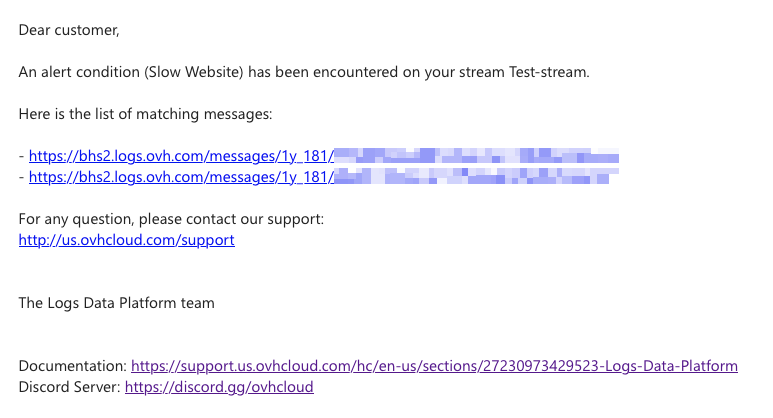Click 'Here is the list of matching messages:' line
This screenshot has width=773, height=418.
145,114
